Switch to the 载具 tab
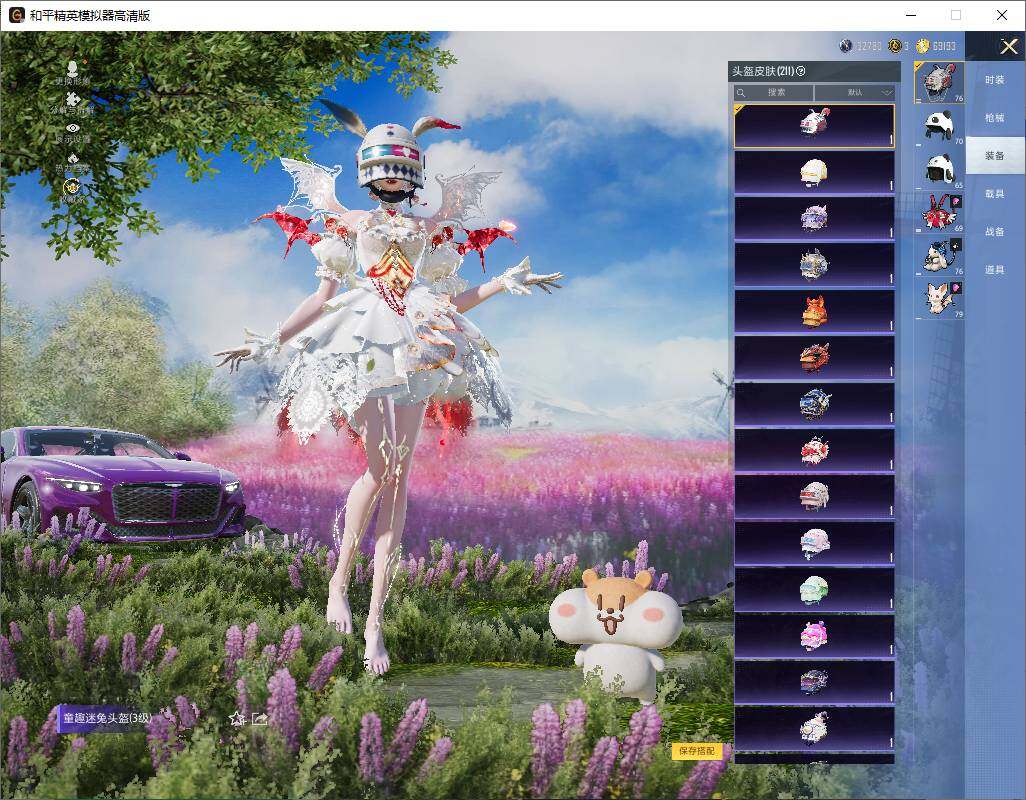Screen dimensions: 1026x800 (x=995, y=194)
